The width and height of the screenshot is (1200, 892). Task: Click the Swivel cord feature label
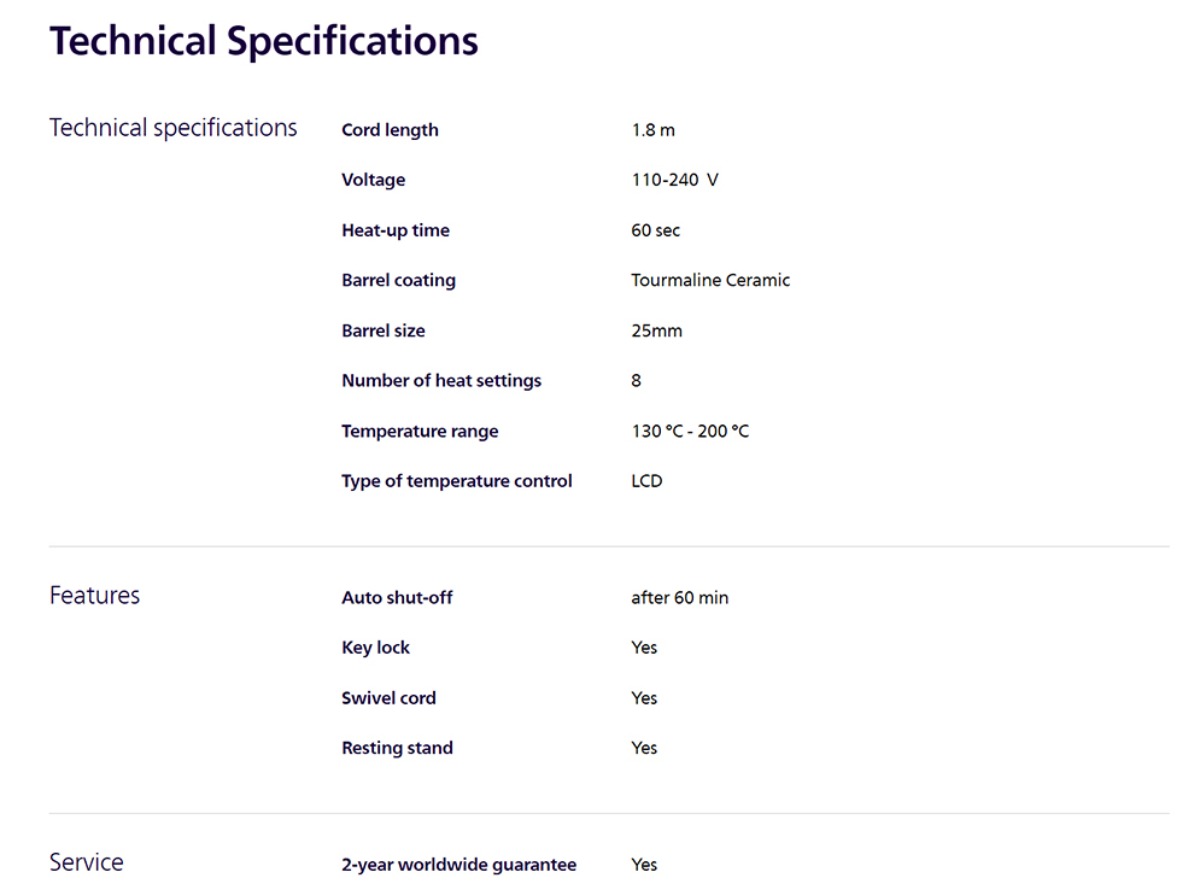coord(389,697)
